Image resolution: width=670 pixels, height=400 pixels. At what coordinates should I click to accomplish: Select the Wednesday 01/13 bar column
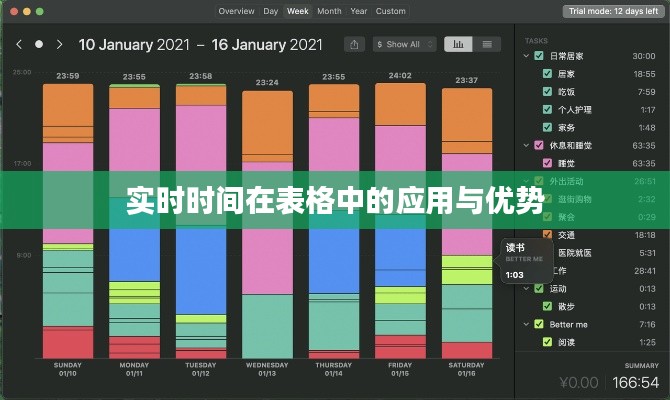click(266, 220)
